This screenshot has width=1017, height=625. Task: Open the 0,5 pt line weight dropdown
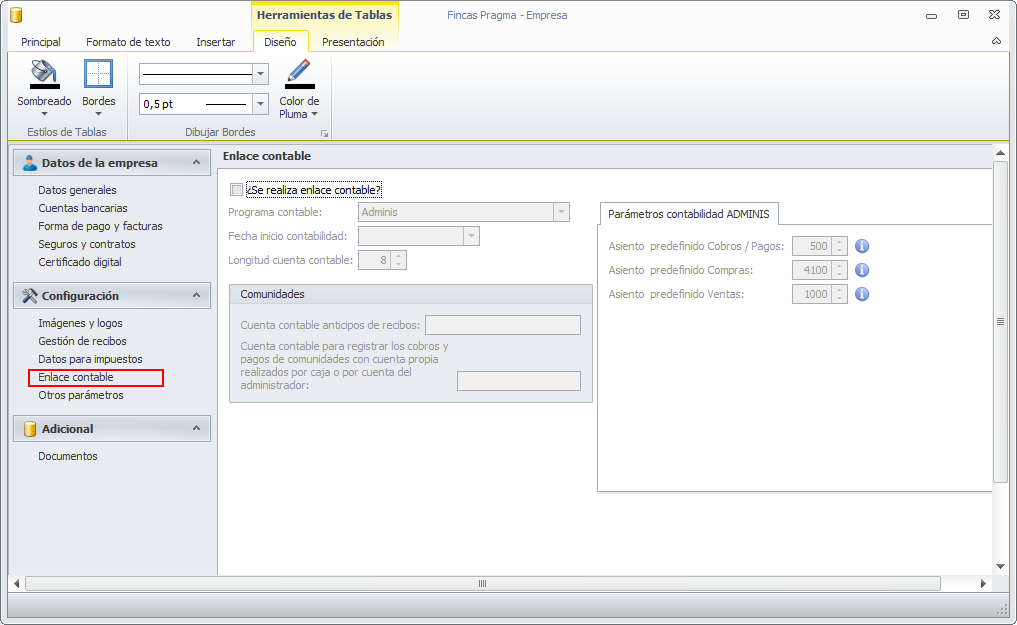(x=261, y=104)
